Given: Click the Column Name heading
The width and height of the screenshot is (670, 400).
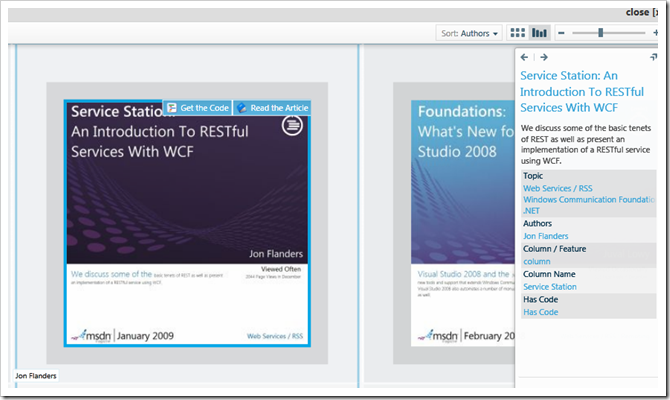Looking at the screenshot, I should pyautogui.click(x=549, y=274).
